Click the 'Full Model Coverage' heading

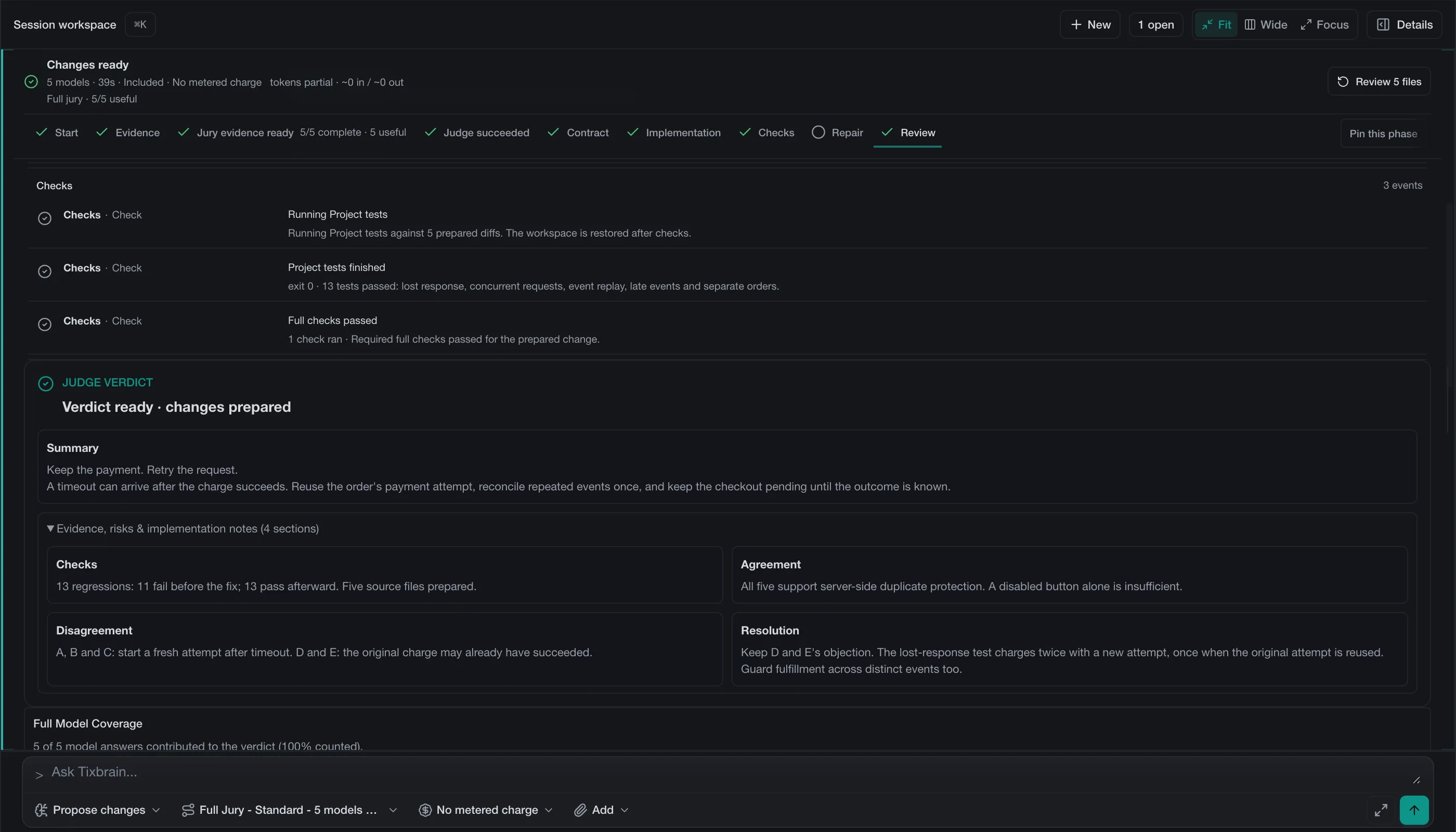87,723
